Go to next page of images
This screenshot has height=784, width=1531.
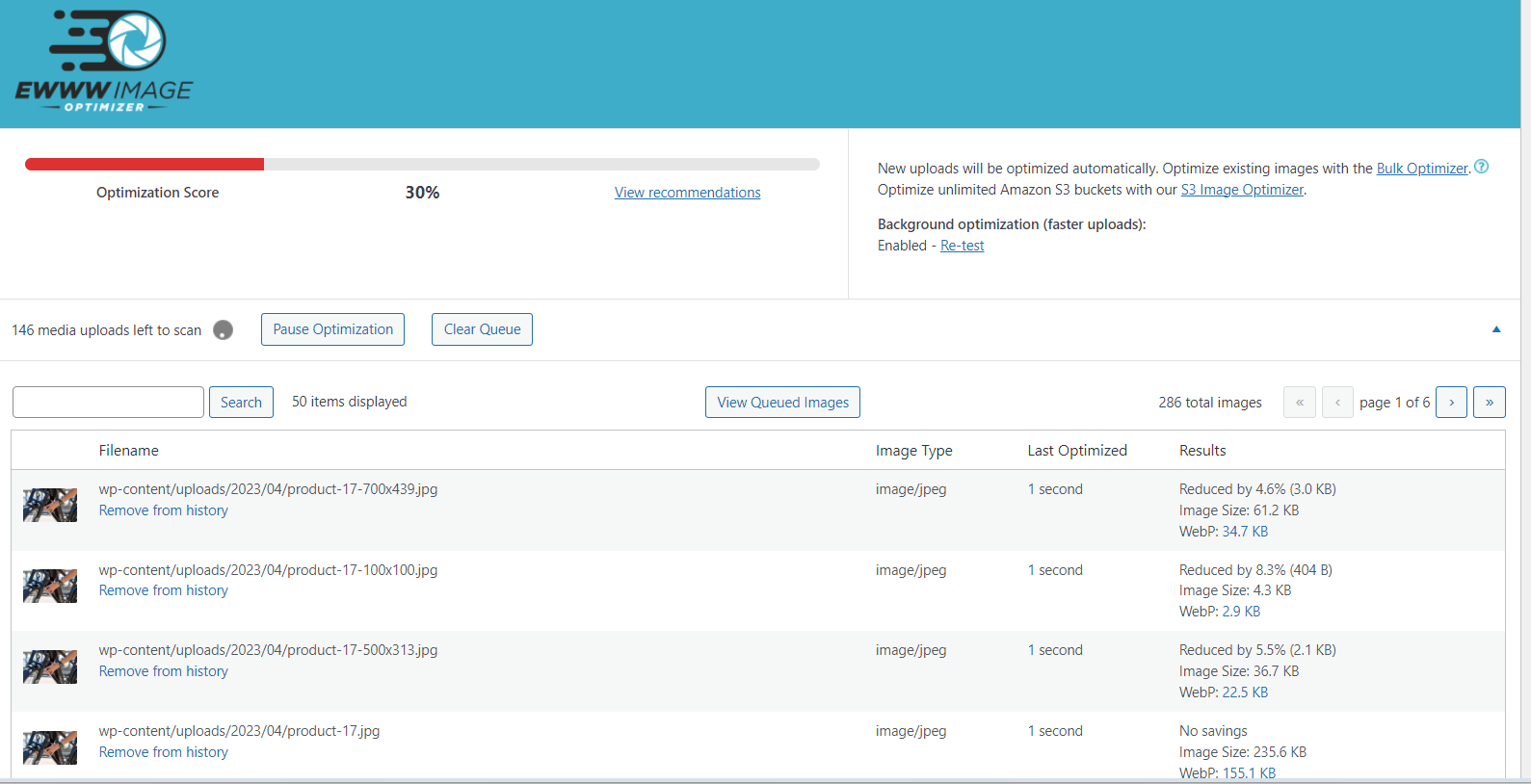pyautogui.click(x=1451, y=403)
